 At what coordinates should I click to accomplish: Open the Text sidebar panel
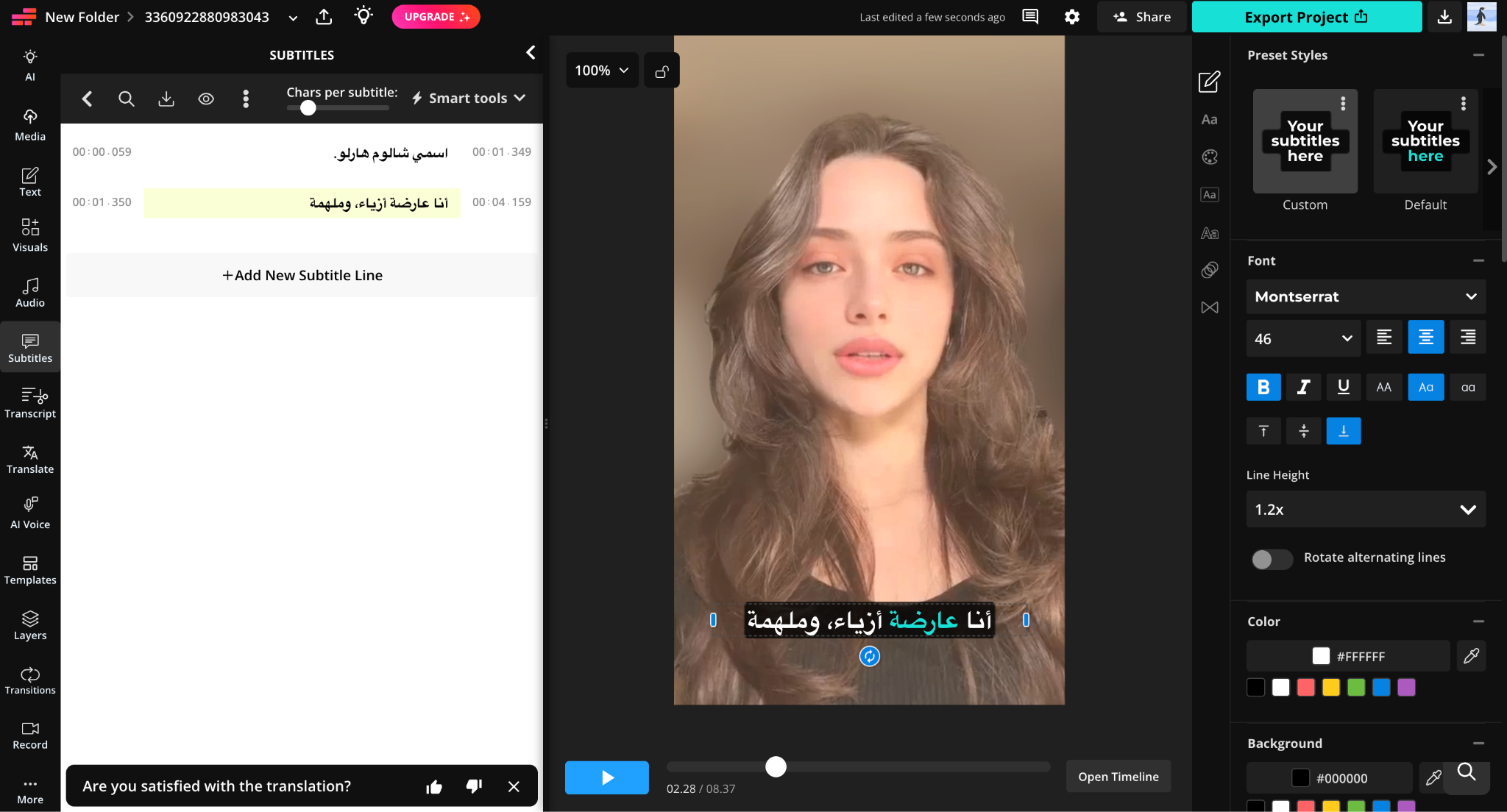coord(30,182)
